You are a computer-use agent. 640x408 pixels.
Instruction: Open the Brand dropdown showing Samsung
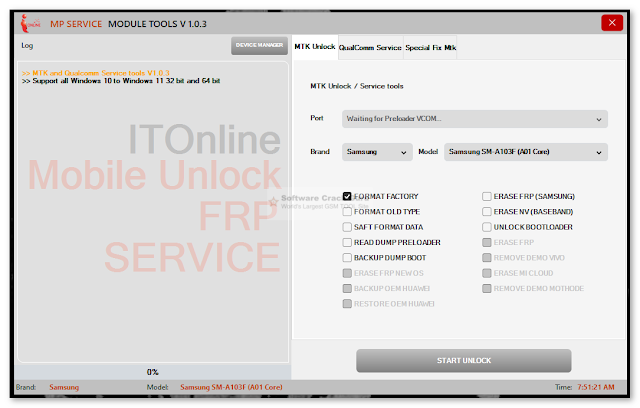point(377,152)
